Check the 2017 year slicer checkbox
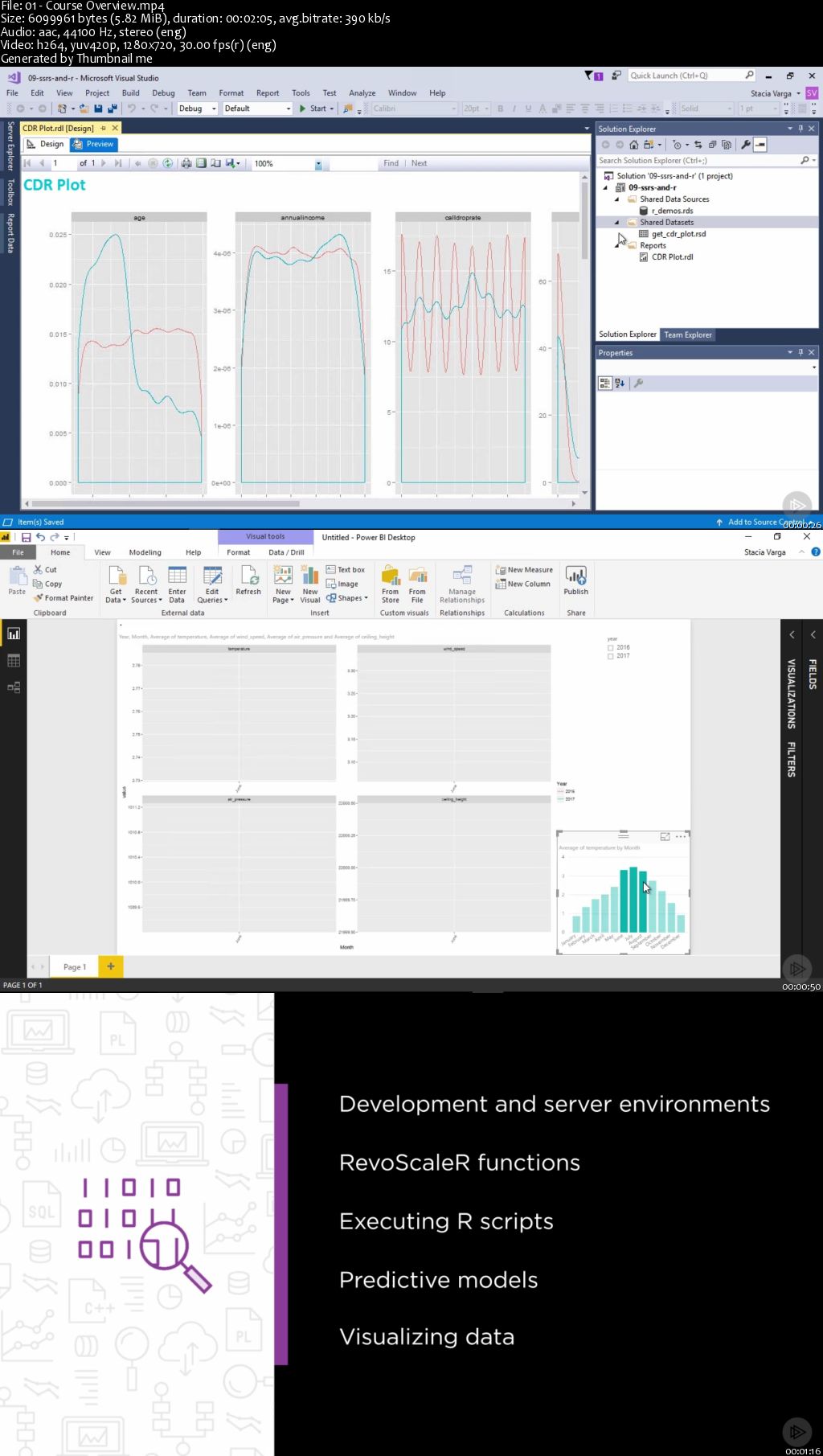The height and width of the screenshot is (1456, 823). point(611,656)
